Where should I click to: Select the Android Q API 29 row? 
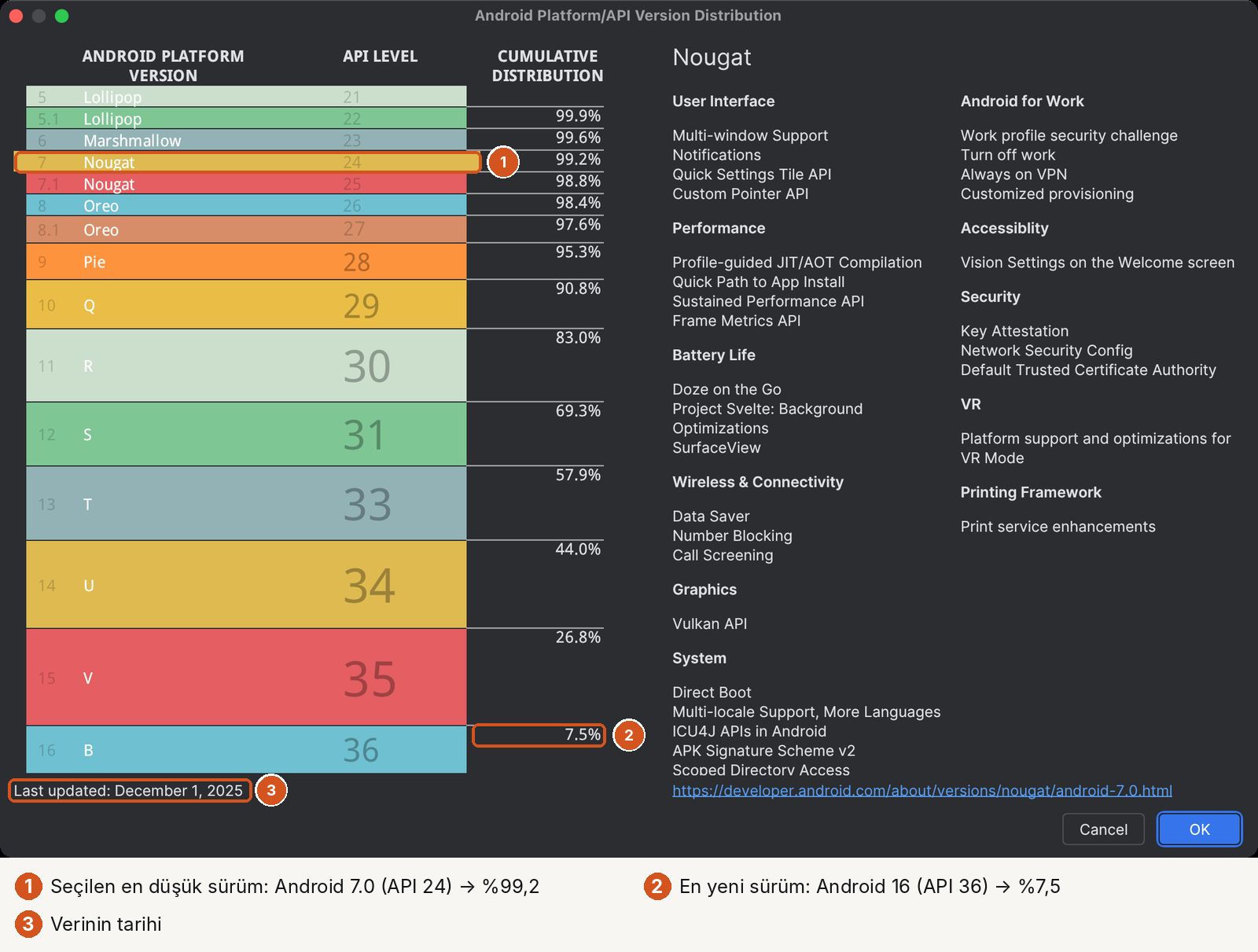pos(246,305)
